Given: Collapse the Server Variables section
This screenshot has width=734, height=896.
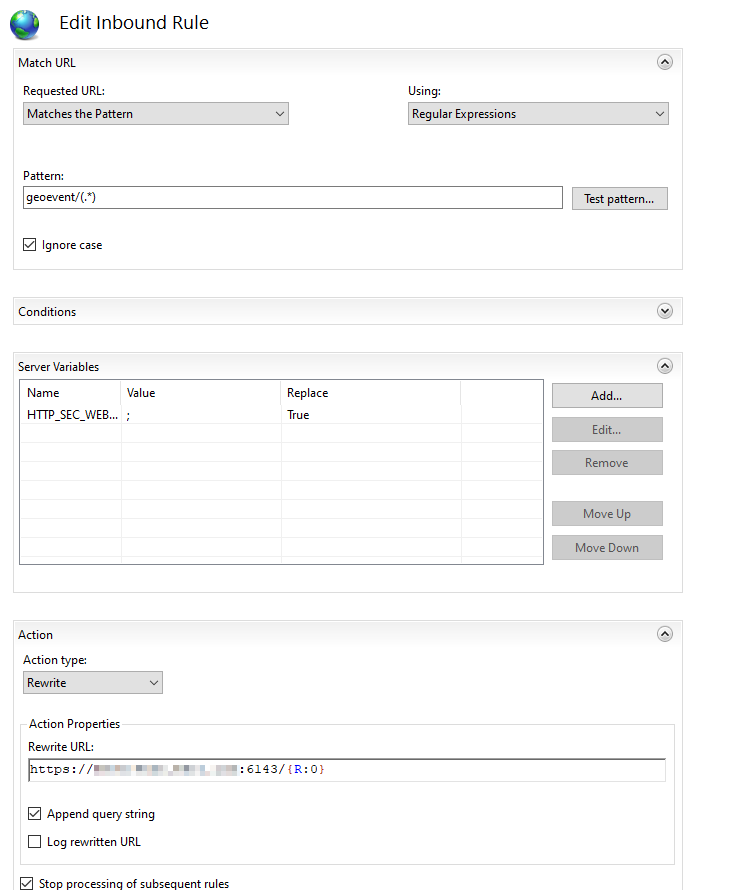Looking at the screenshot, I should 665,366.
